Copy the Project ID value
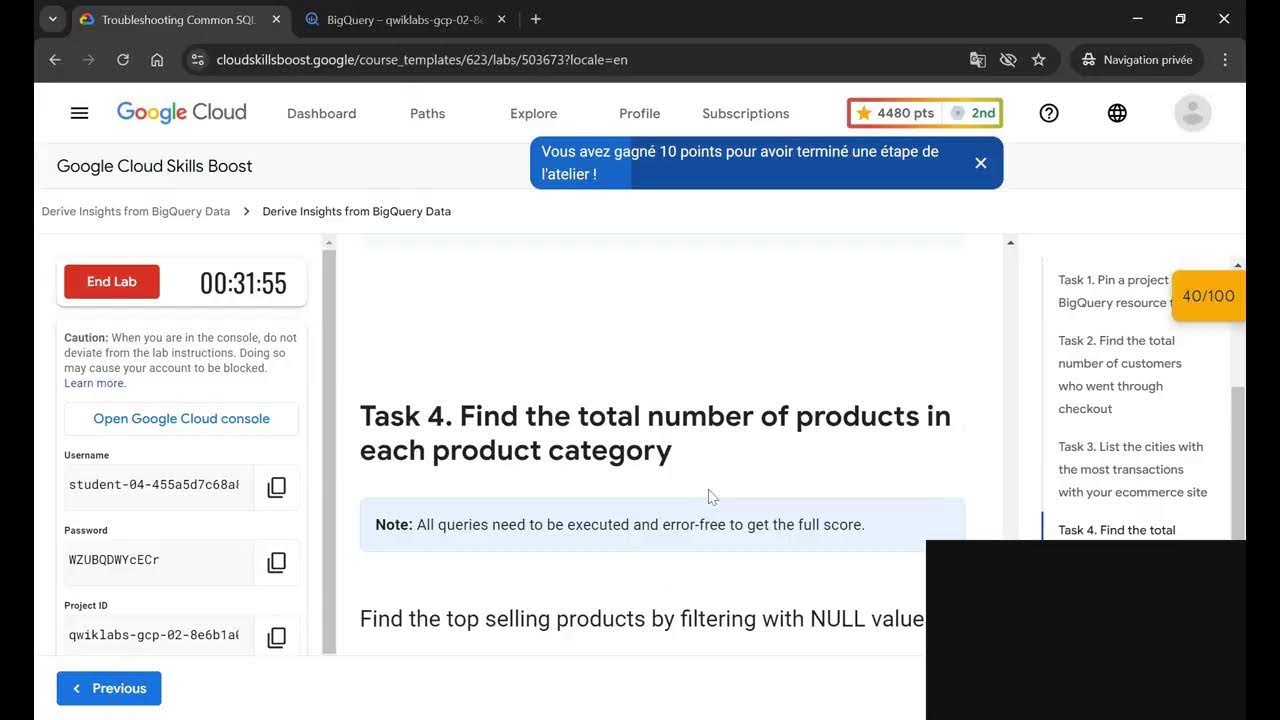The width and height of the screenshot is (1280, 720). [x=277, y=637]
